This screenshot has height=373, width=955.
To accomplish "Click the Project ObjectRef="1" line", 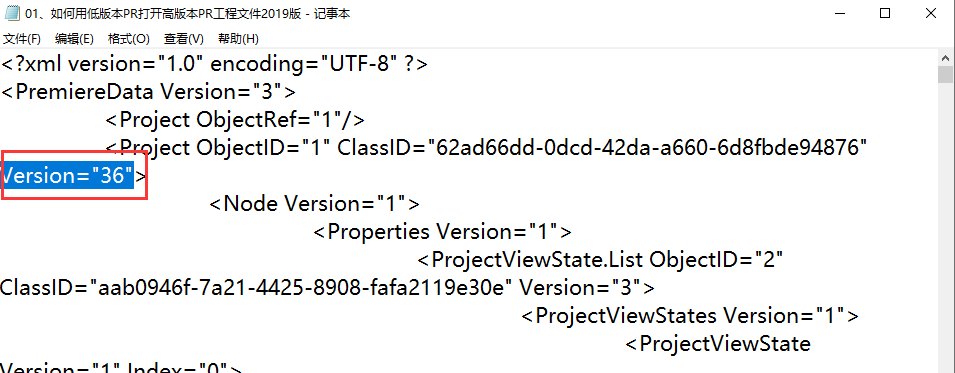I will [235, 120].
